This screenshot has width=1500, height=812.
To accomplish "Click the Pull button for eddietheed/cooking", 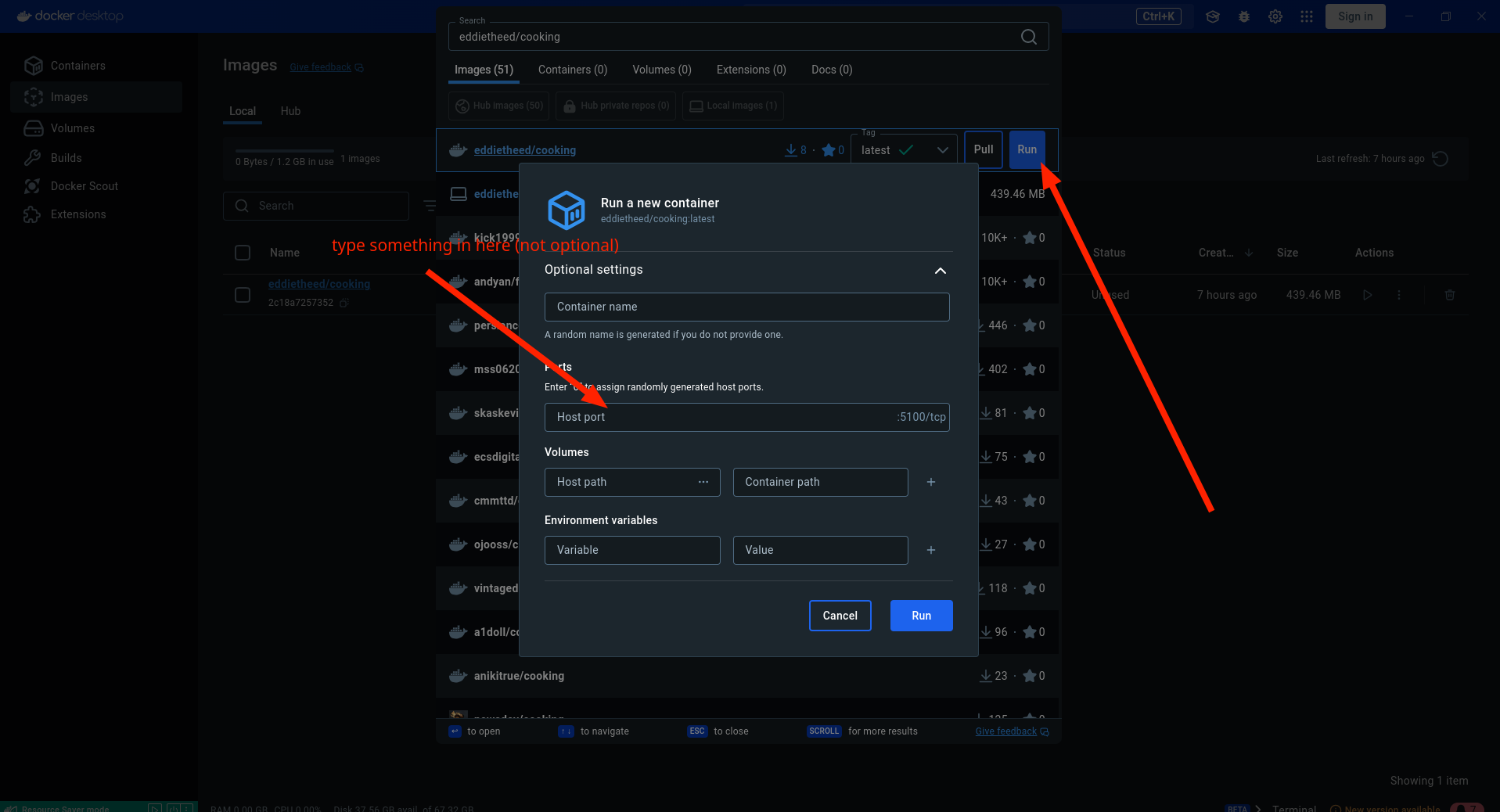I will [984, 149].
